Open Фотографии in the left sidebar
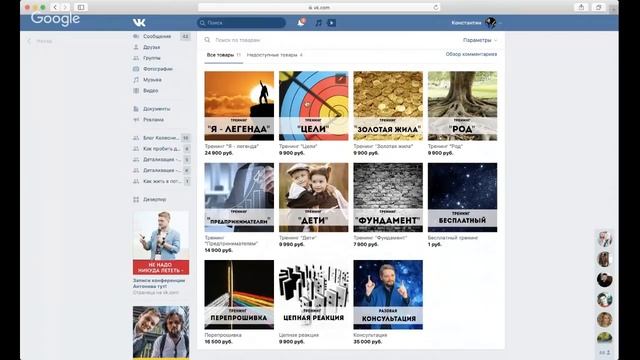 click(158, 69)
